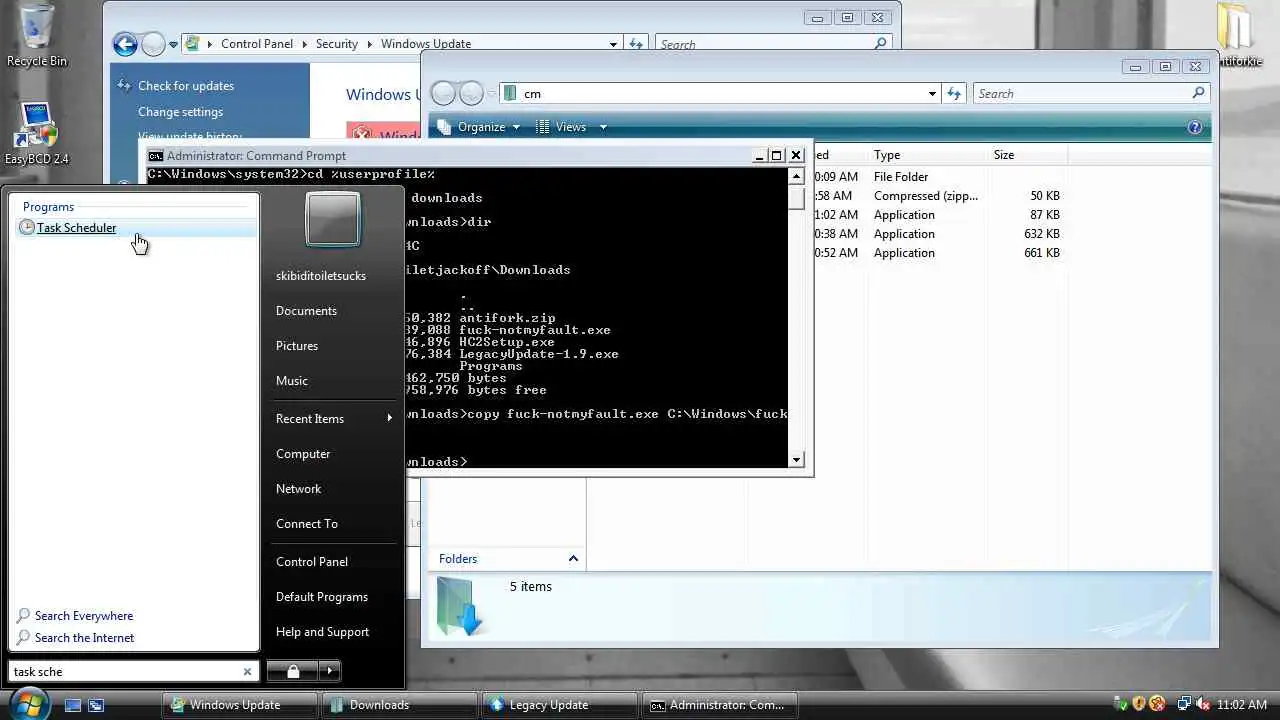1280x720 pixels.
Task: Click the search magnifier in the Downloads explorer window
Action: [1199, 93]
